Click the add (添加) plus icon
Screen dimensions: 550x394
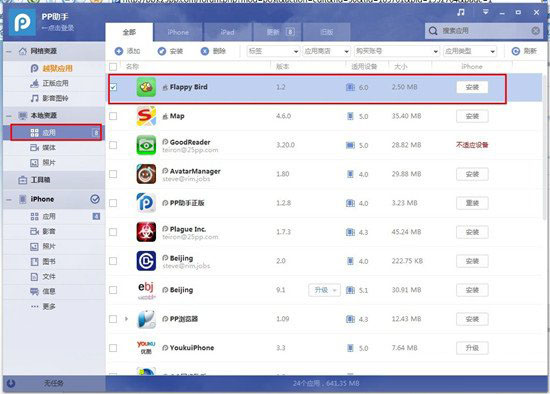pos(119,51)
